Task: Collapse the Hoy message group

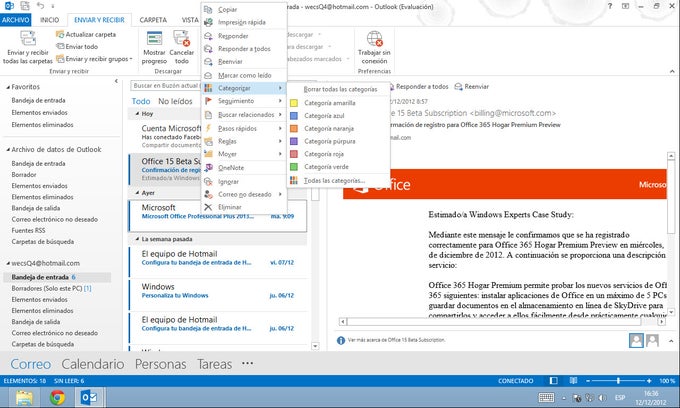Action: [137, 114]
